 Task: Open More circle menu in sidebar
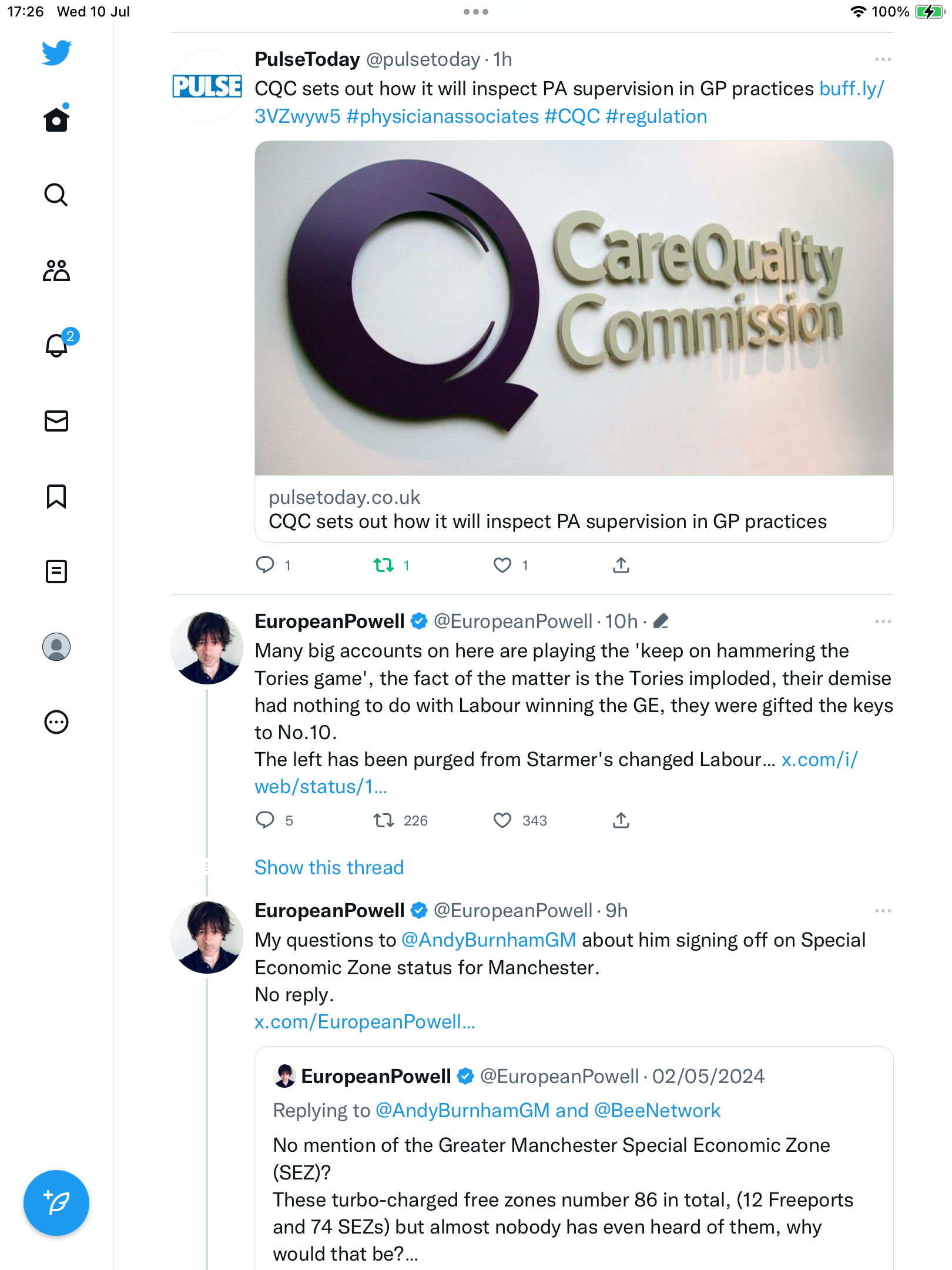(56, 722)
